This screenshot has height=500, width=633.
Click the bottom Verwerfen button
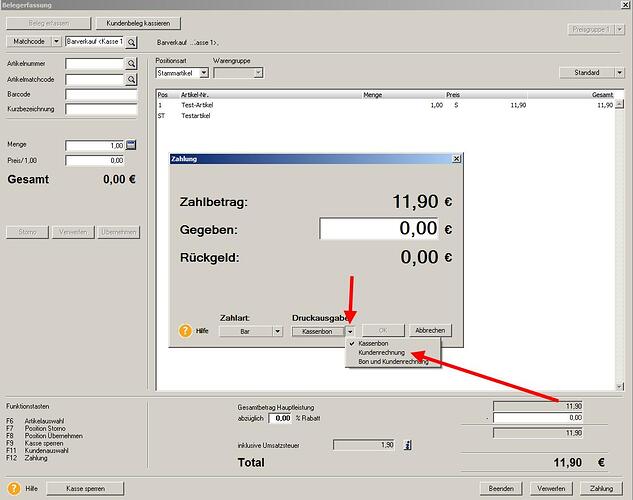click(551, 488)
